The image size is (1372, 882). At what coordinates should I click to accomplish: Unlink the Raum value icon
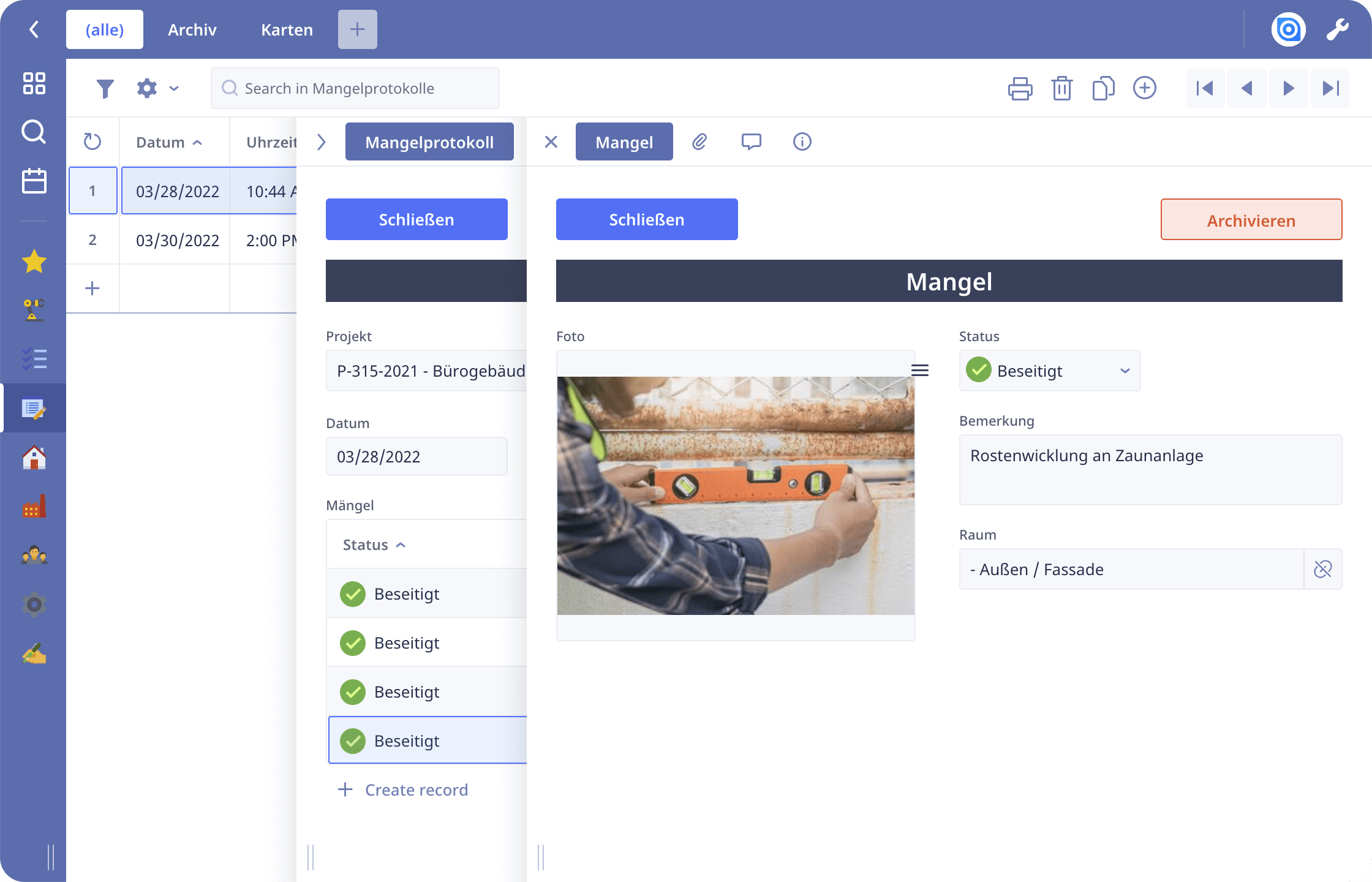point(1323,569)
